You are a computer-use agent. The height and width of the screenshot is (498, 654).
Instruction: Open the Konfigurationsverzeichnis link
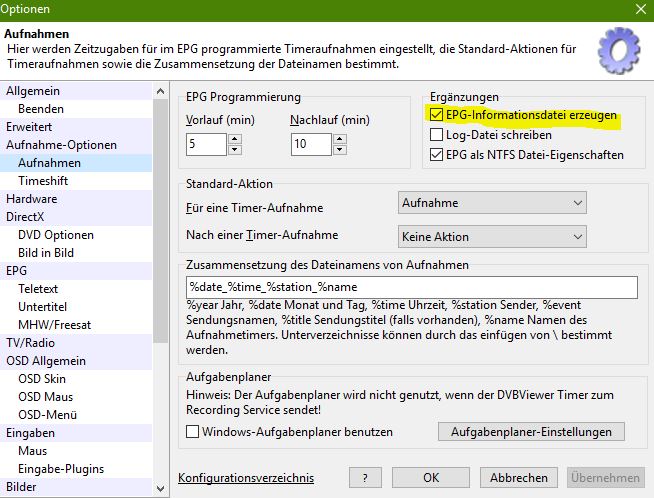pyautogui.click(x=245, y=478)
